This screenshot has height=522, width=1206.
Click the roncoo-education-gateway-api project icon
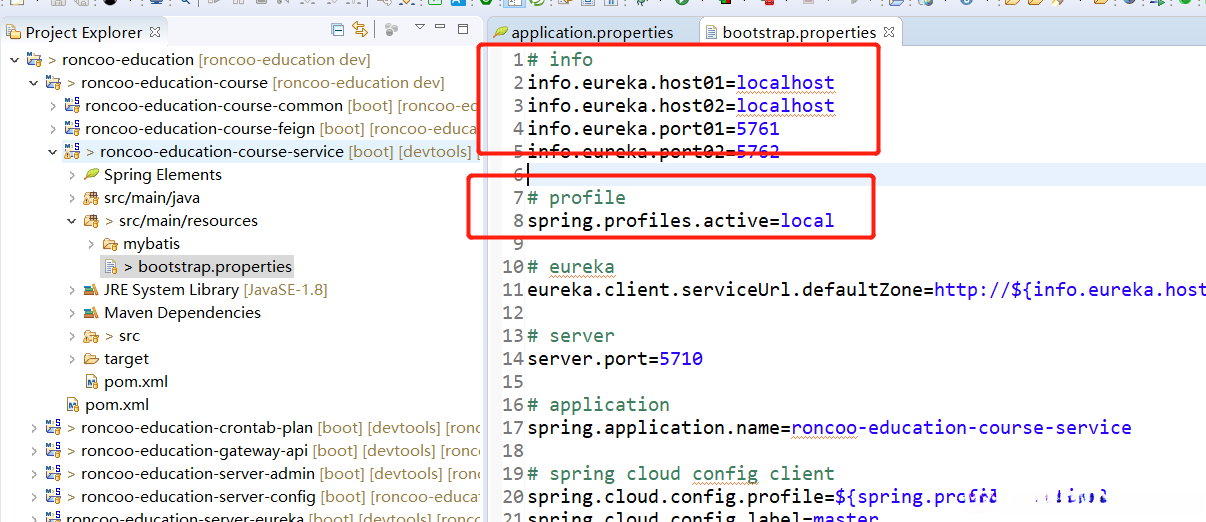(52, 451)
